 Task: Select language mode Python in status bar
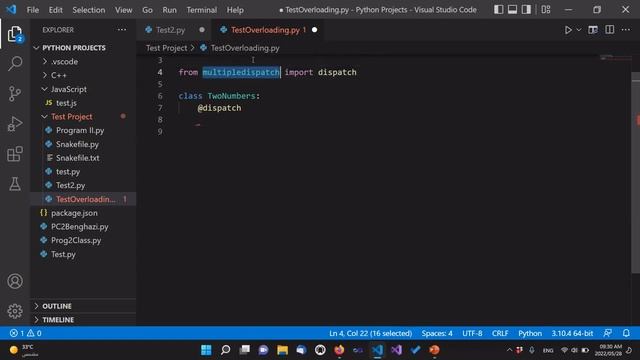pyautogui.click(x=530, y=333)
